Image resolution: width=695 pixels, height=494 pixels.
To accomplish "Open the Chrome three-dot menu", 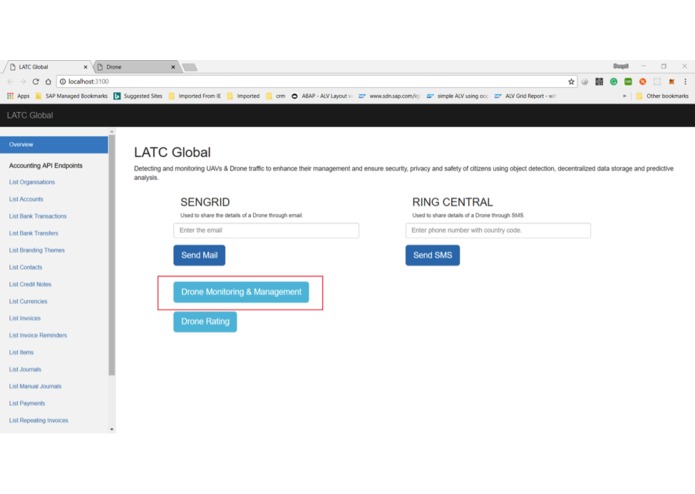I will pos(685,82).
